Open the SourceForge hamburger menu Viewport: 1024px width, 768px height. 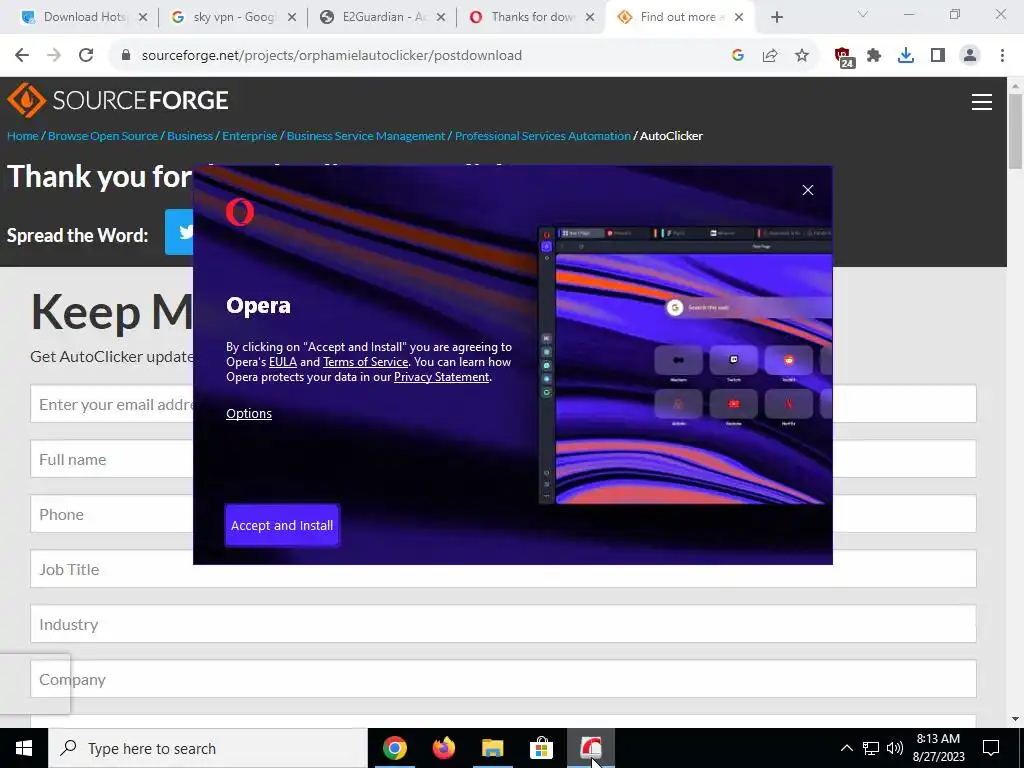coord(982,102)
